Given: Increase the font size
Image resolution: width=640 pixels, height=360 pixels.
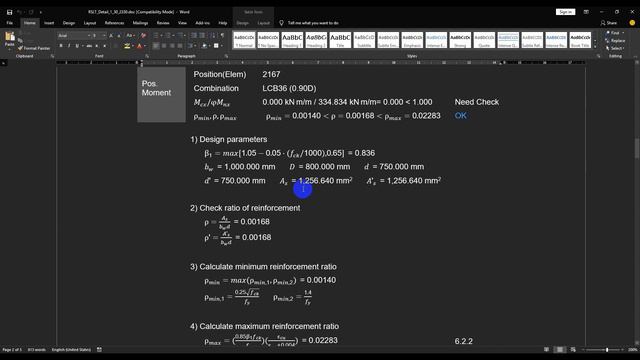Looking at the screenshot, I should (x=111, y=36).
